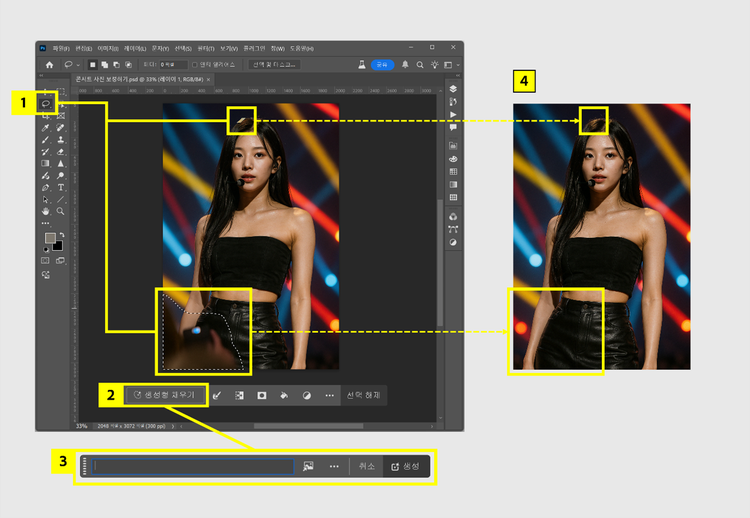The height and width of the screenshot is (518, 750).
Task: Expand collapsed right panel dock arrows
Action: [458, 76]
